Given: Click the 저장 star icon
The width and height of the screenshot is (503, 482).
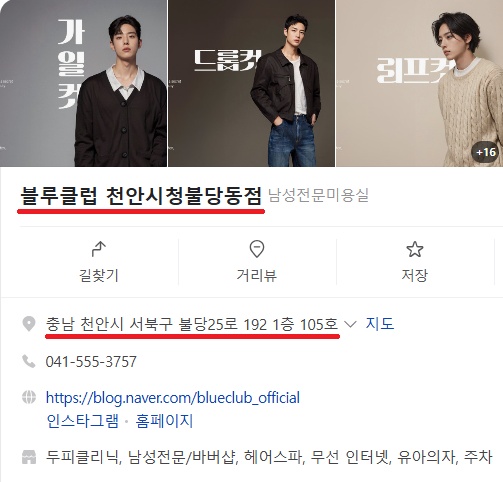Looking at the screenshot, I should coord(415,249).
